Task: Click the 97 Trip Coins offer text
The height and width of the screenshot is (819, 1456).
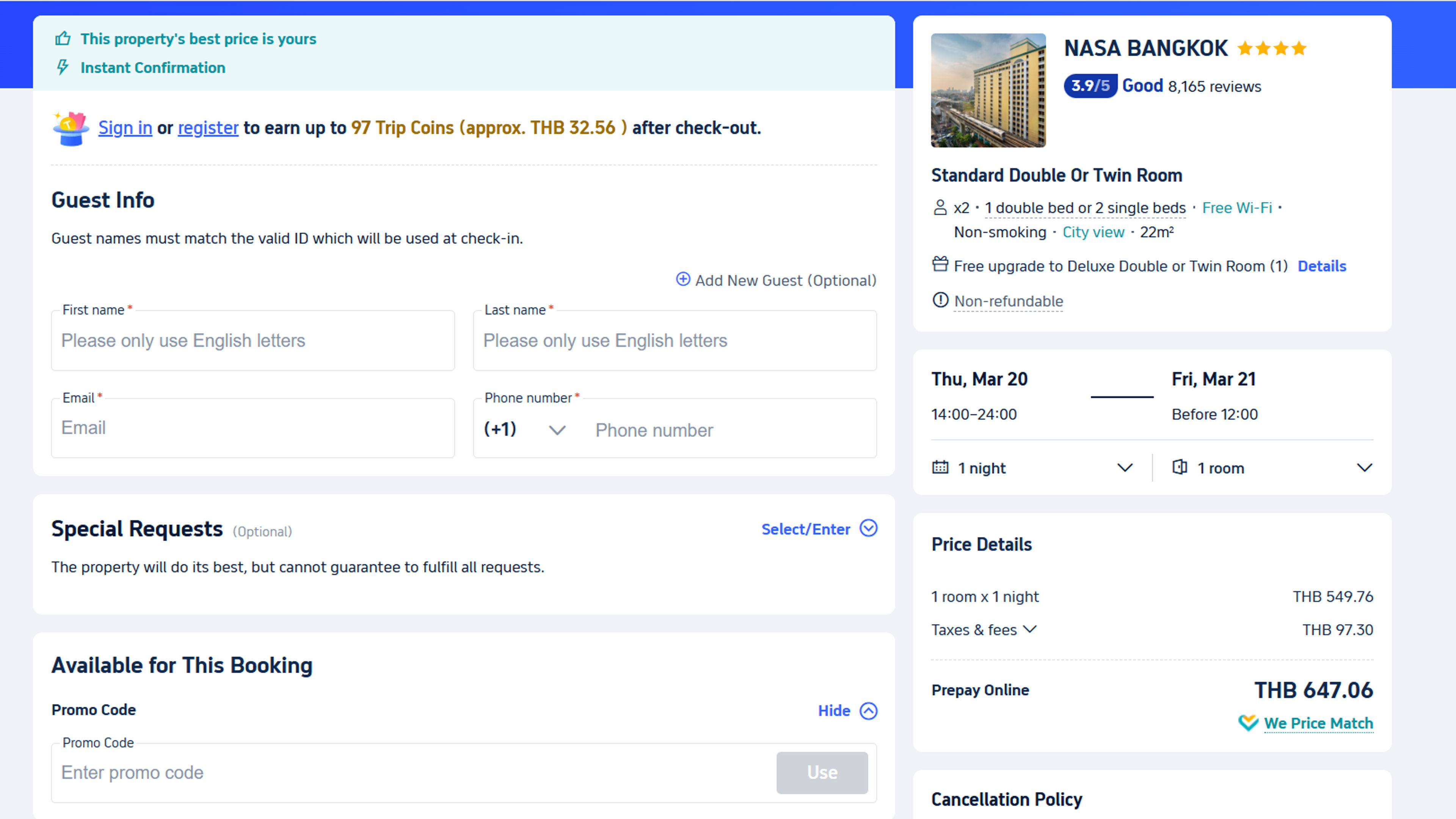Action: [489, 128]
